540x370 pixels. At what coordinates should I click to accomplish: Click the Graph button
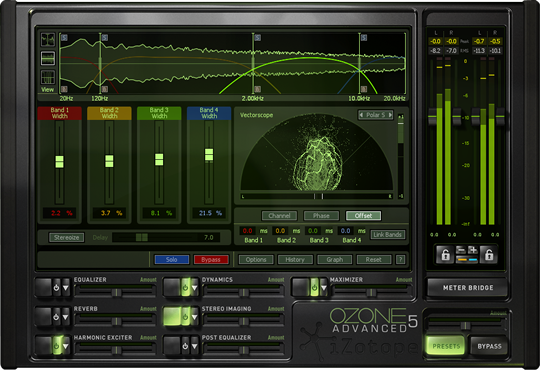334,259
